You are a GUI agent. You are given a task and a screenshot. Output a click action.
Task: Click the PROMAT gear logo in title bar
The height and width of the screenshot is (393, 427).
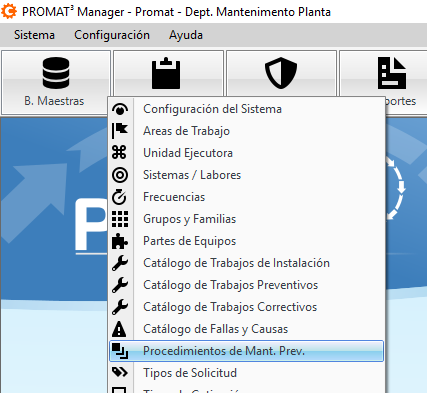click(x=9, y=11)
